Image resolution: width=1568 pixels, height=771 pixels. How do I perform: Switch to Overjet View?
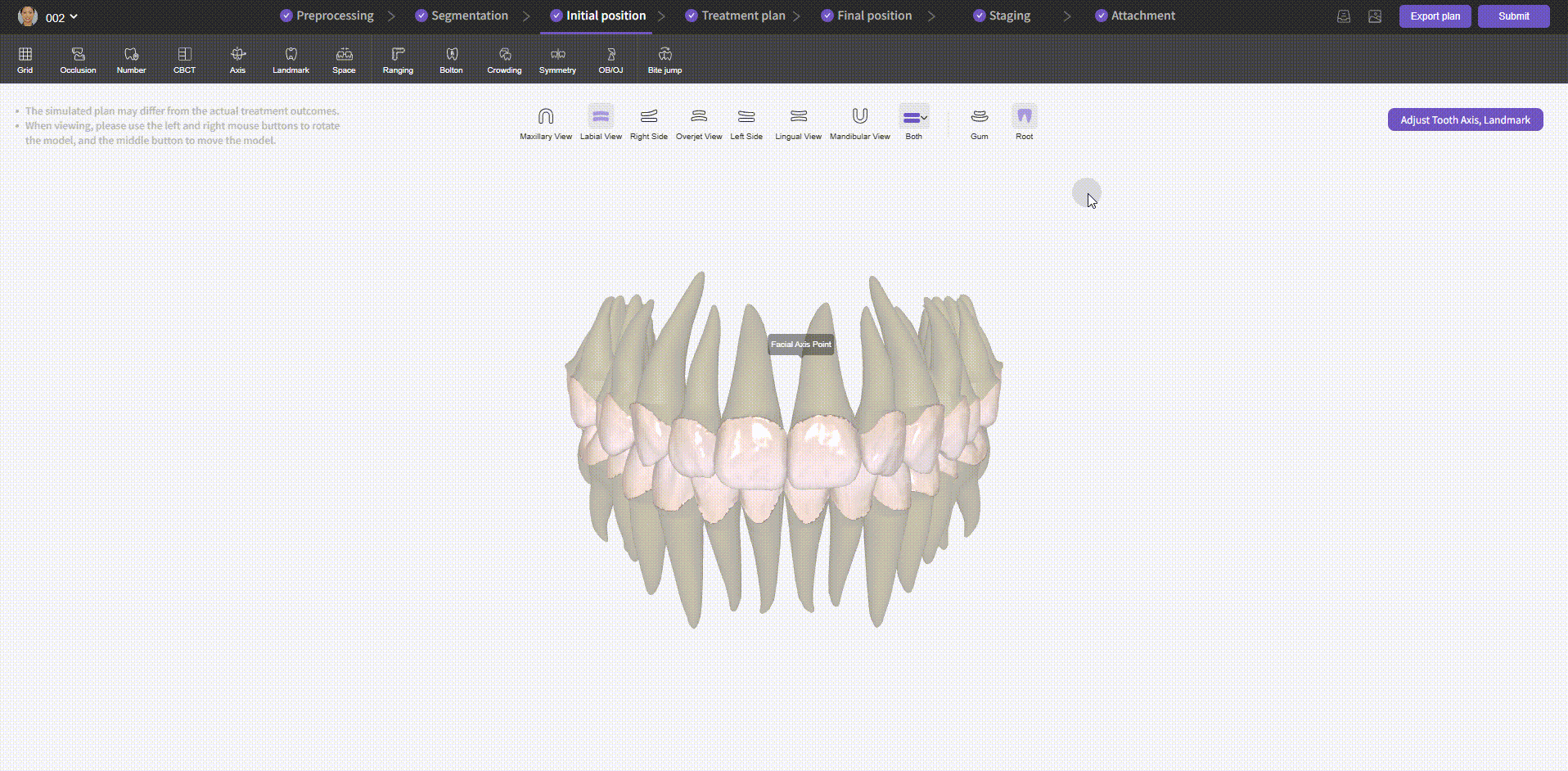[699, 124]
